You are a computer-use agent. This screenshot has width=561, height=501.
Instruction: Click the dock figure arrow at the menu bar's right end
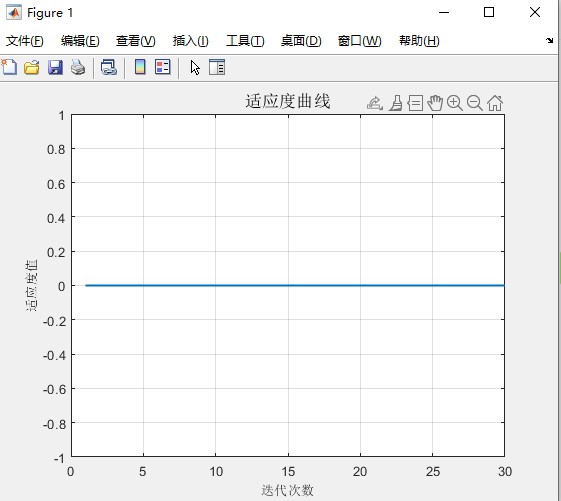tap(550, 40)
